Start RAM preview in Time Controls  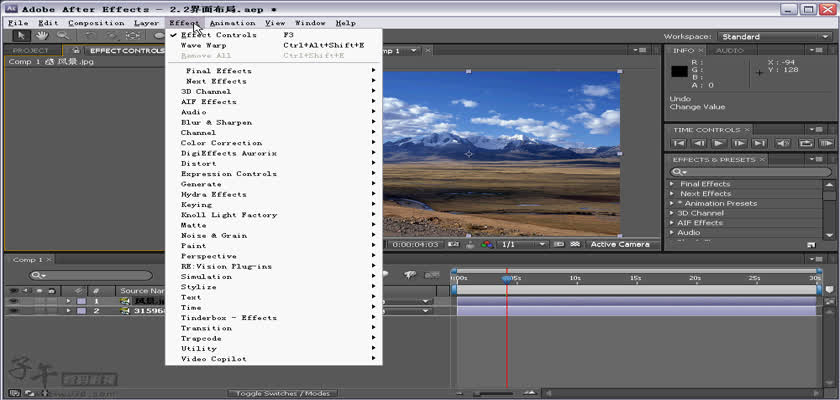[x=826, y=143]
